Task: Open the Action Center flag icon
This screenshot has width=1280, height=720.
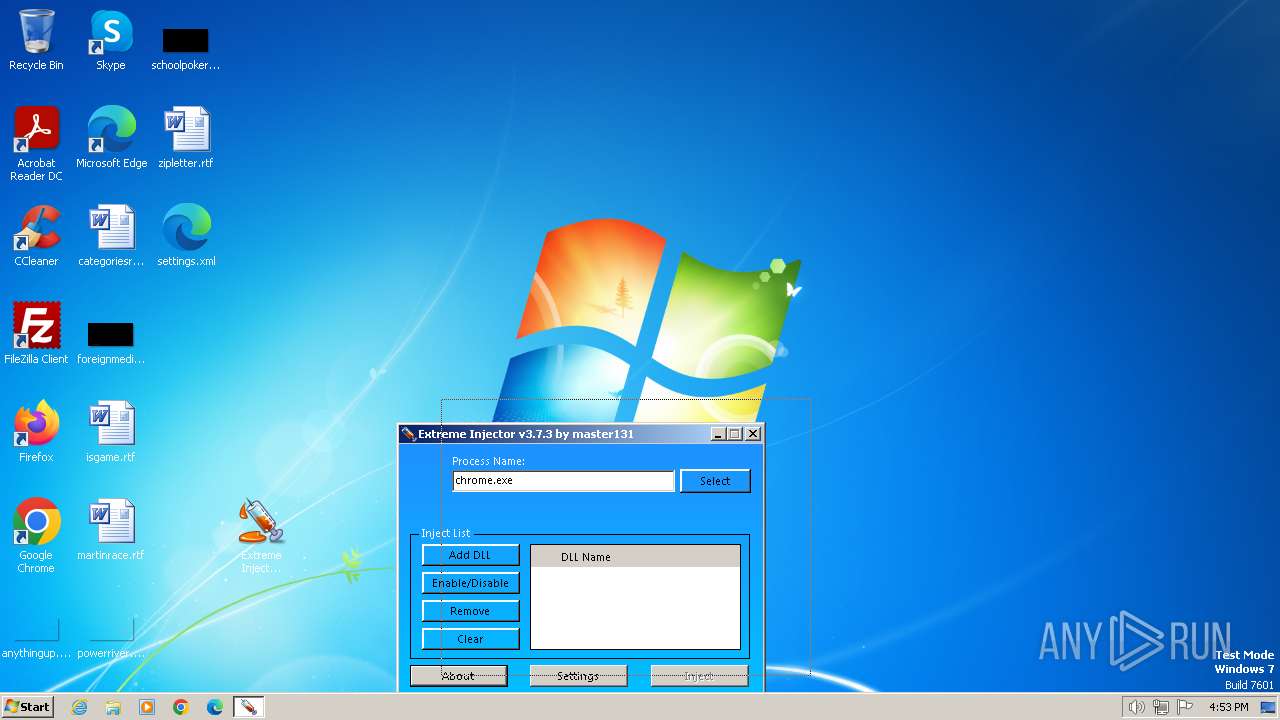Action: click(x=1186, y=707)
